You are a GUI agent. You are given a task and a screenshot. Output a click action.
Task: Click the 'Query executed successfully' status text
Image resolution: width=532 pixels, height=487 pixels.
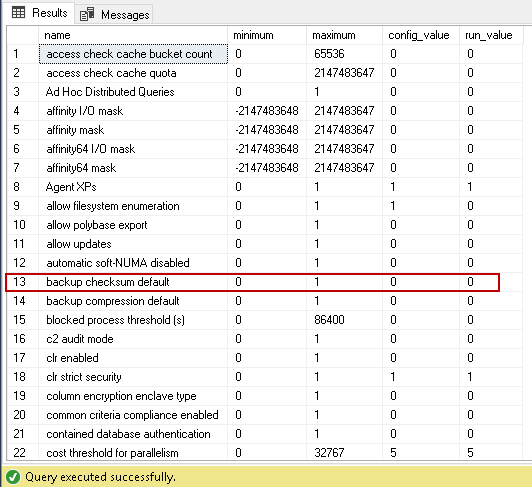[x=100, y=477]
